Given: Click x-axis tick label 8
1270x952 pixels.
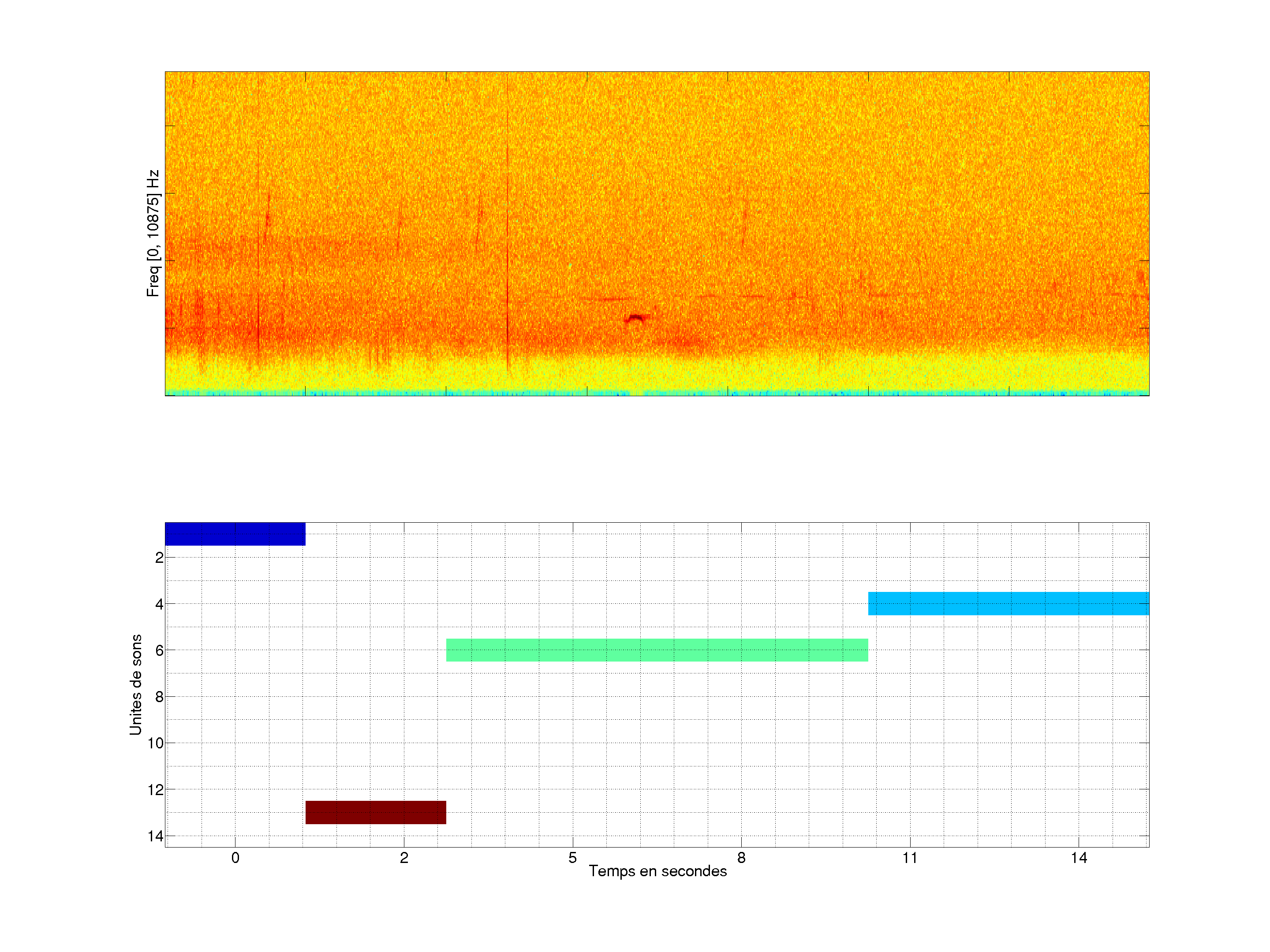Looking at the screenshot, I should click(x=741, y=858).
